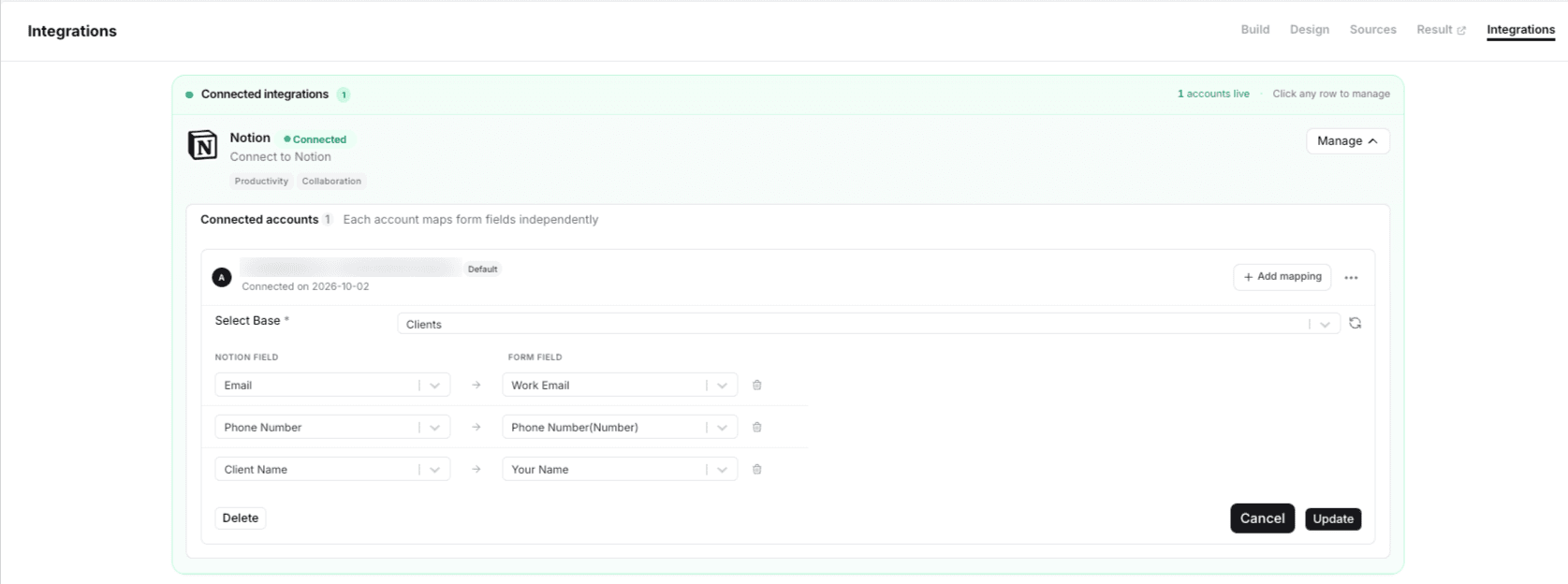The width and height of the screenshot is (1568, 584).
Task: Open the Phone Number(Number) form field dropdown
Action: [620, 427]
